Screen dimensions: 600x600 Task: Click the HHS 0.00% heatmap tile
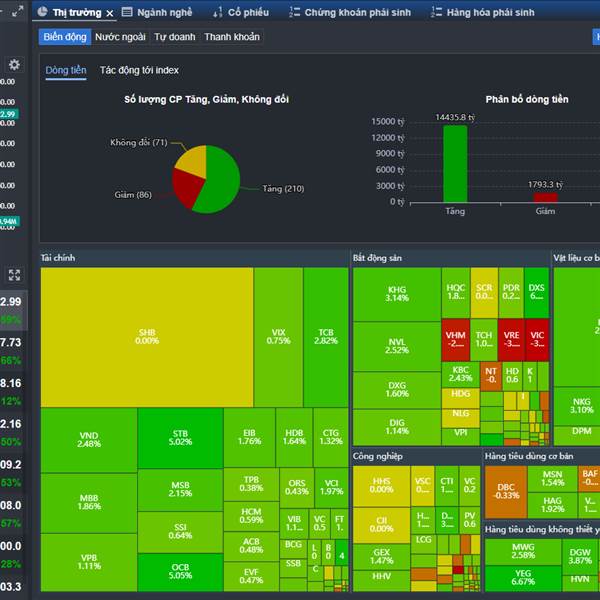pos(382,486)
